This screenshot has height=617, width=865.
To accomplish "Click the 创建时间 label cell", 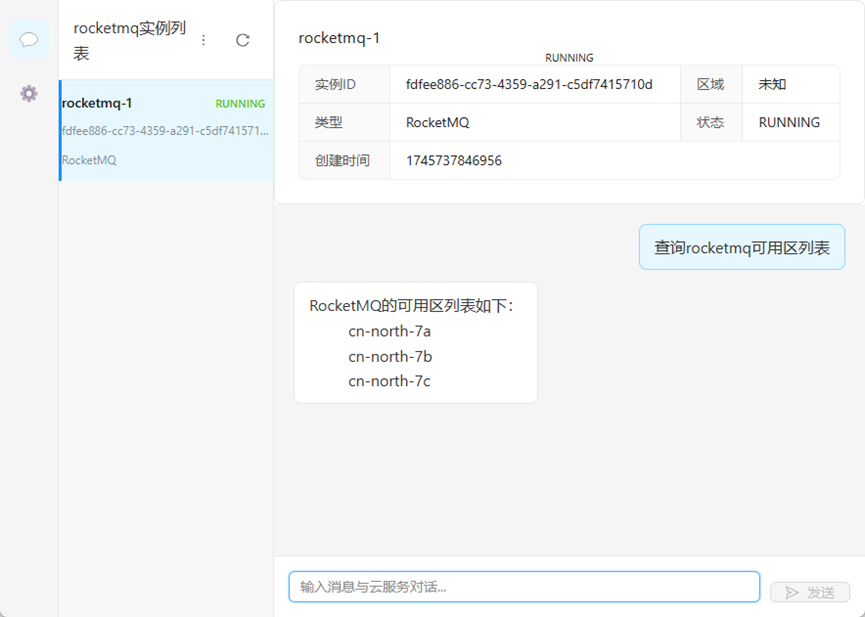I will (x=345, y=161).
